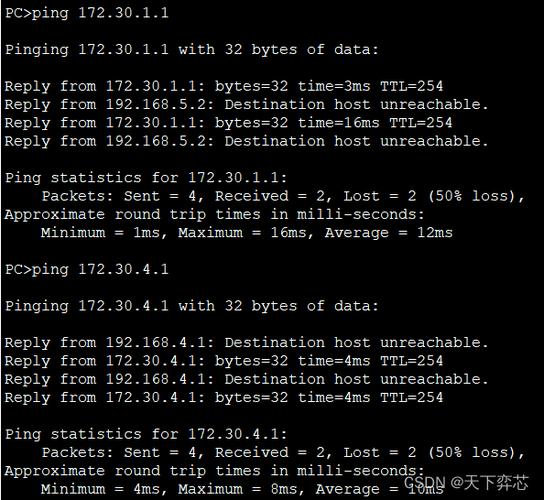This screenshot has height=500, width=544.
Task: Click the first 'Approximate round trip times' line
Action: click(x=214, y=214)
